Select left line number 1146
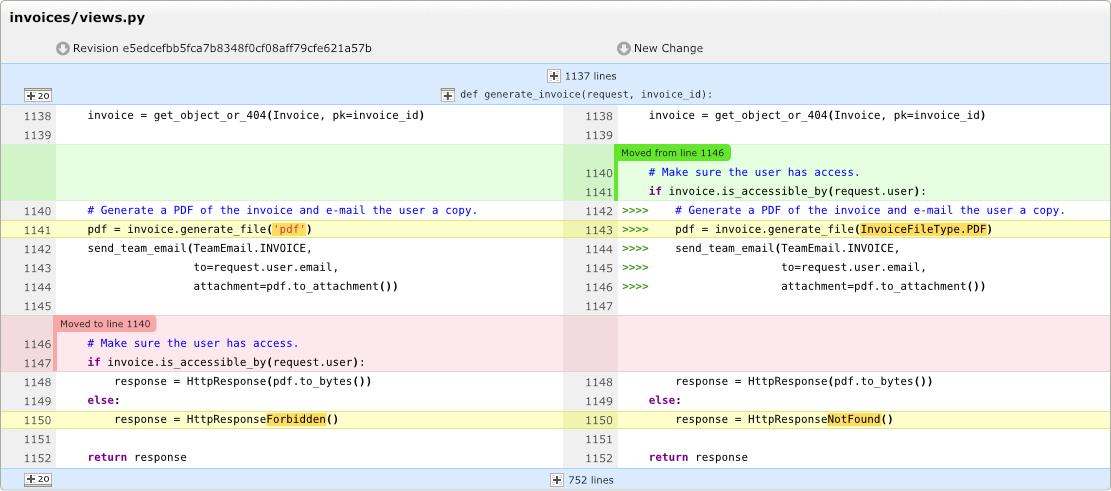Viewport: 1111px width, 491px height. (38, 344)
